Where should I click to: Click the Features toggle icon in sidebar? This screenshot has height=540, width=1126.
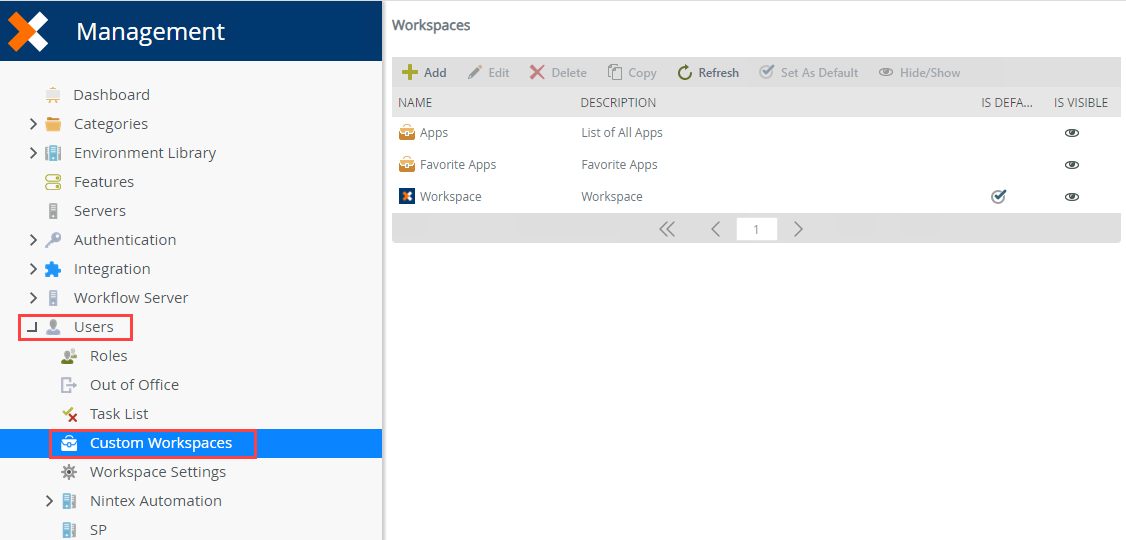53,182
